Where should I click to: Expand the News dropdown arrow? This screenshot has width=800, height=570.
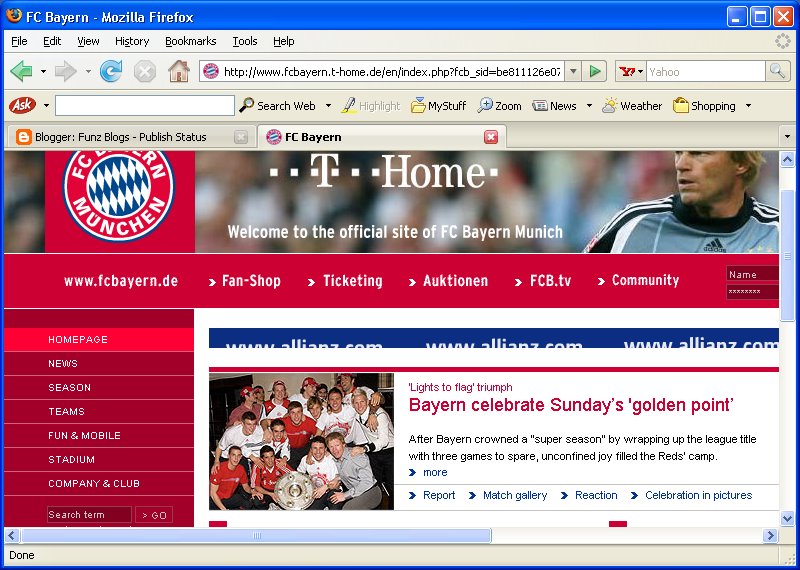(x=589, y=106)
